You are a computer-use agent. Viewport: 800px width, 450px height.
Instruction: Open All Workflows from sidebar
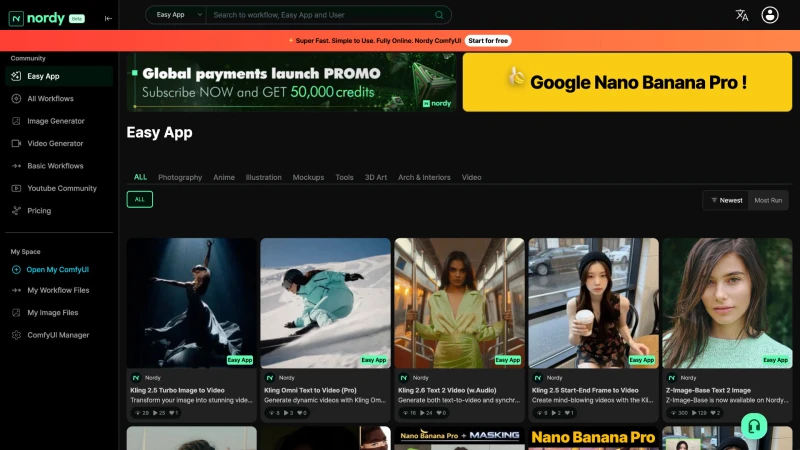(50, 98)
